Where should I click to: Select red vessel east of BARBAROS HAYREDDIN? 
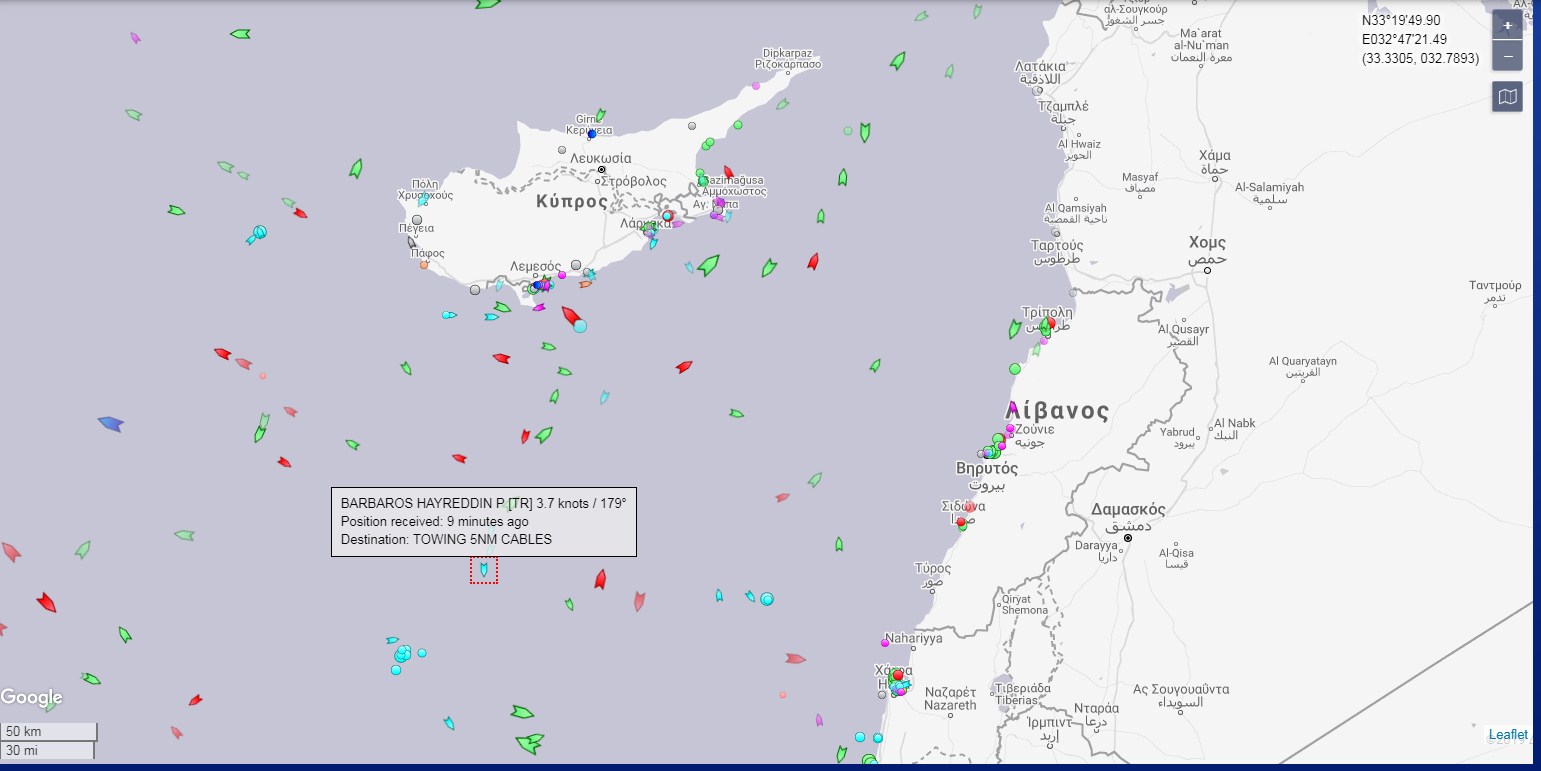coord(600,579)
